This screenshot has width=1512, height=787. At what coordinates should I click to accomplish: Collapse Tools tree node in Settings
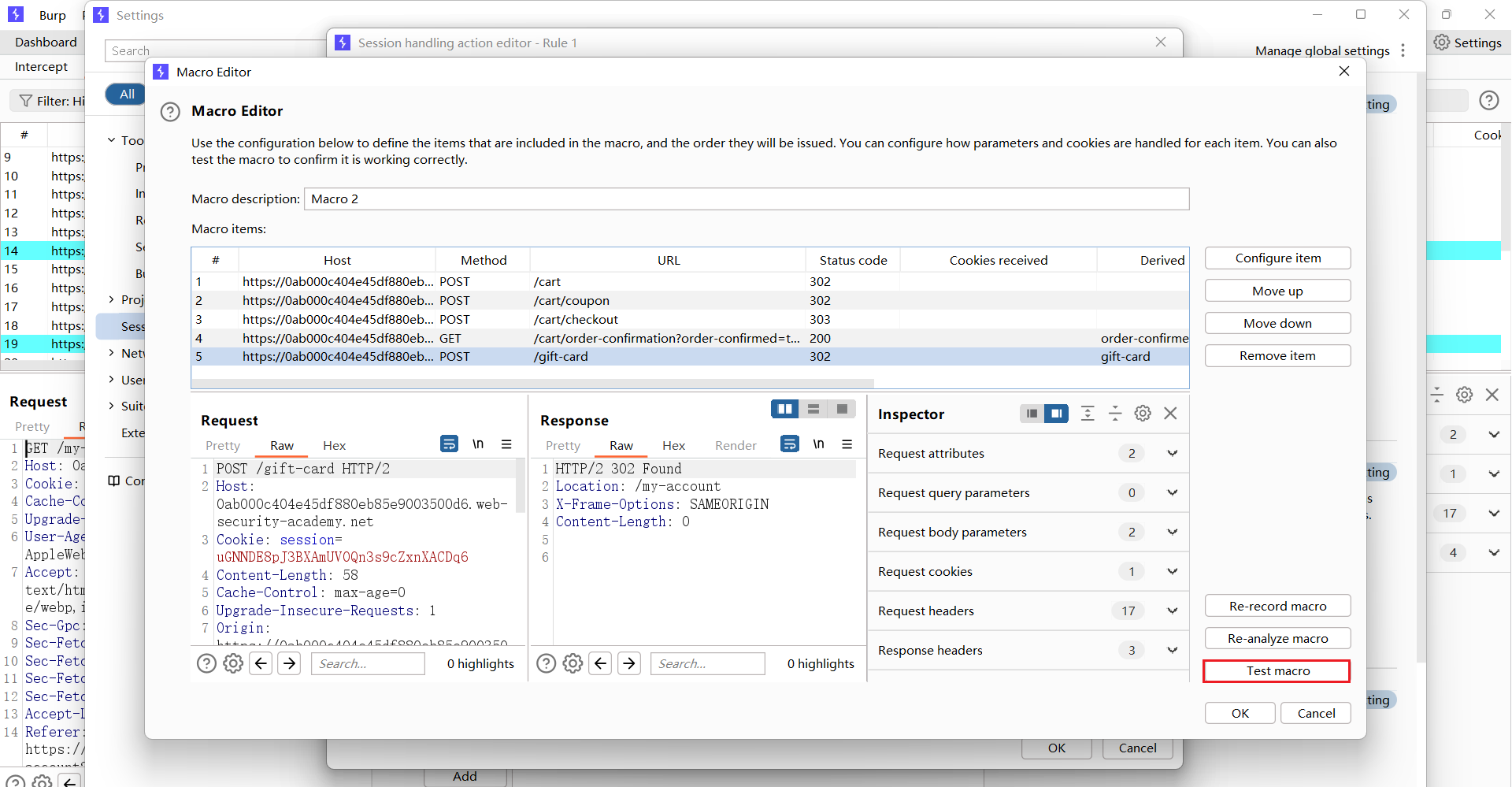click(112, 140)
